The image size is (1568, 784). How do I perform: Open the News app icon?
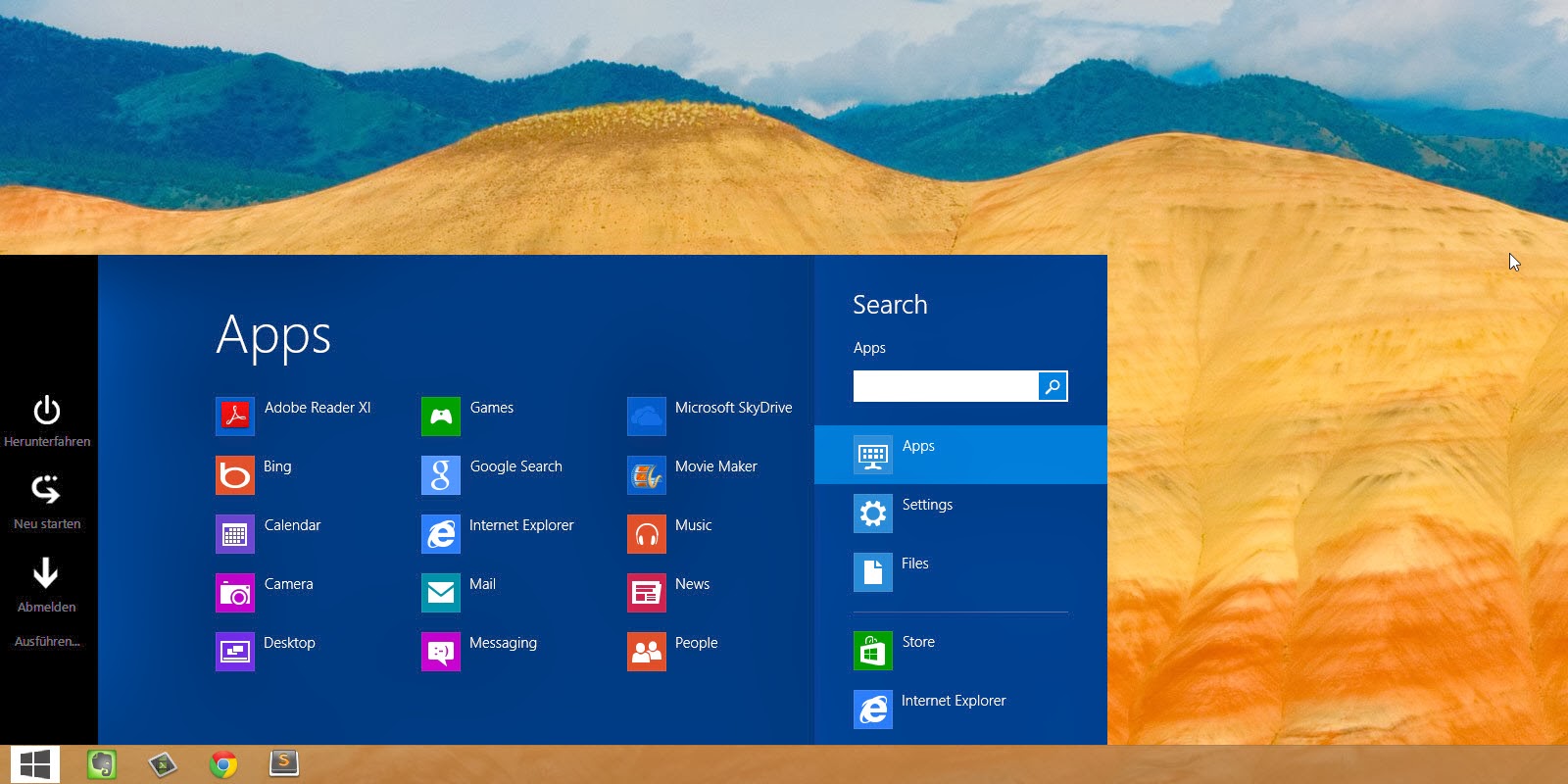[647, 593]
